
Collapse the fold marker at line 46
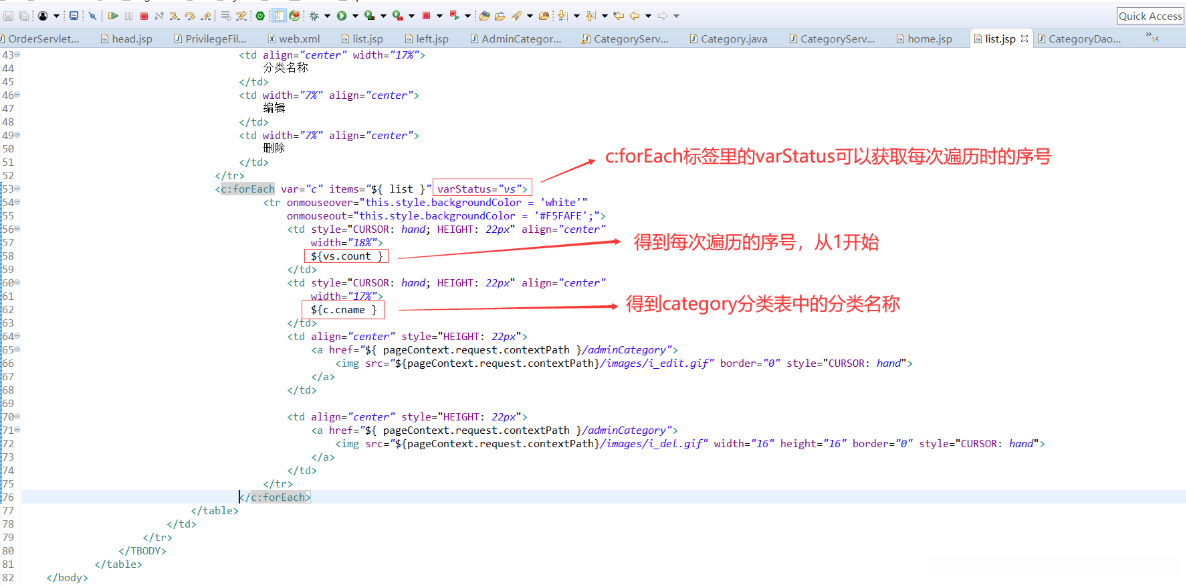[17, 95]
